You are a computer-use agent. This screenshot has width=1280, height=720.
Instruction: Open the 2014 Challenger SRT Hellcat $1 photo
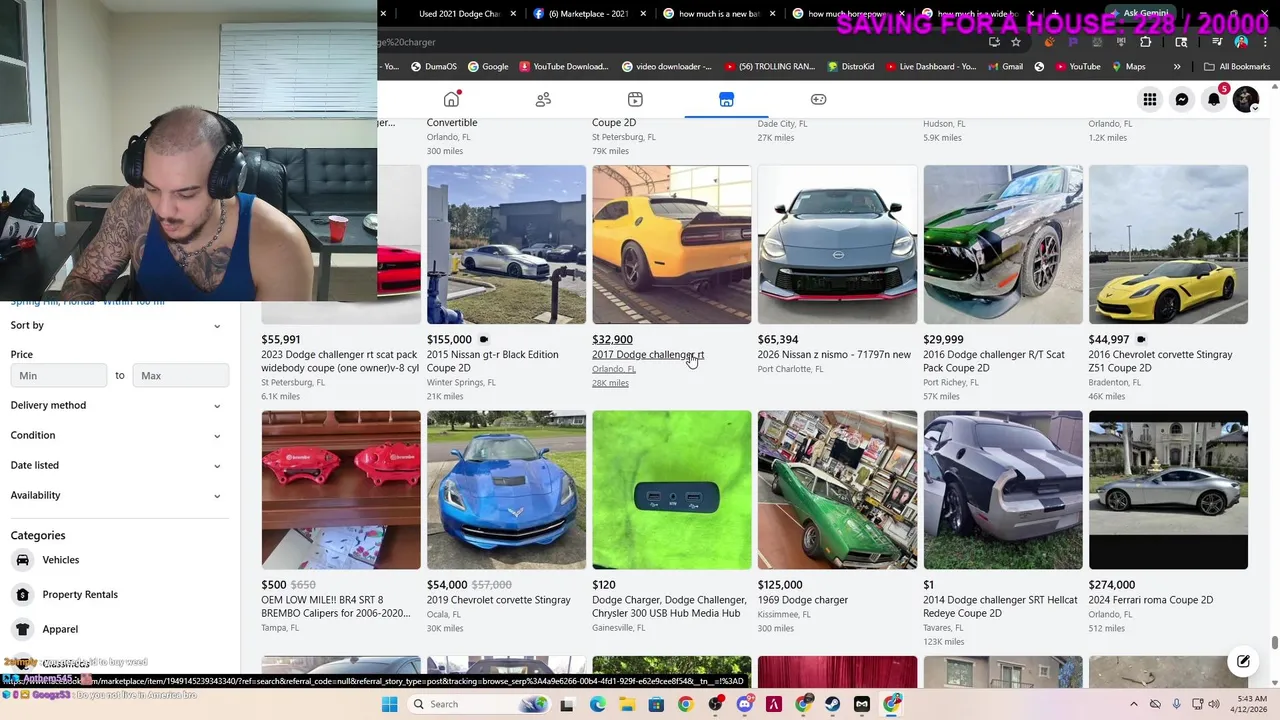(1003, 490)
